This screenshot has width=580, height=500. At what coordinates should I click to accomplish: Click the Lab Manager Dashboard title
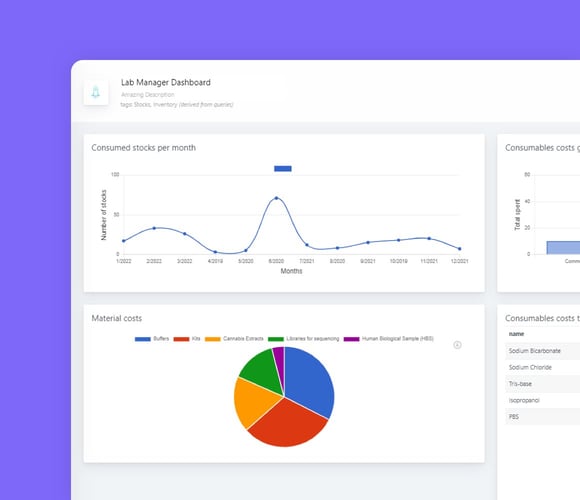point(166,82)
